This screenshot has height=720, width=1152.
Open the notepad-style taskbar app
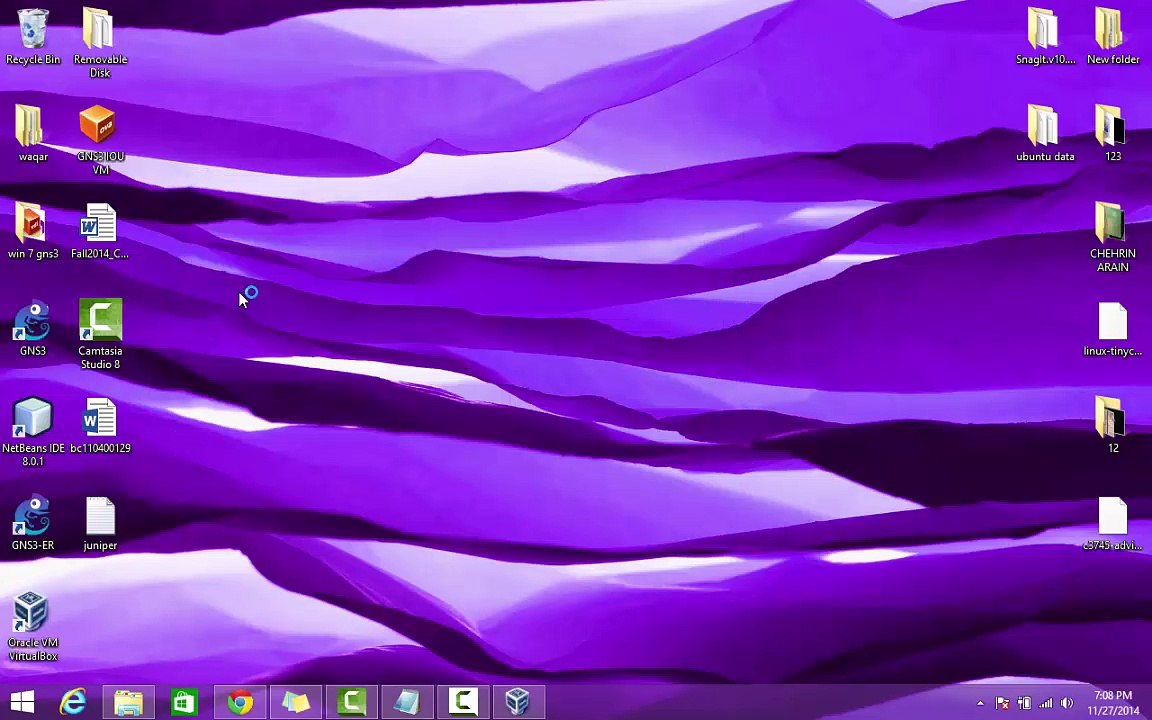pyautogui.click(x=408, y=702)
